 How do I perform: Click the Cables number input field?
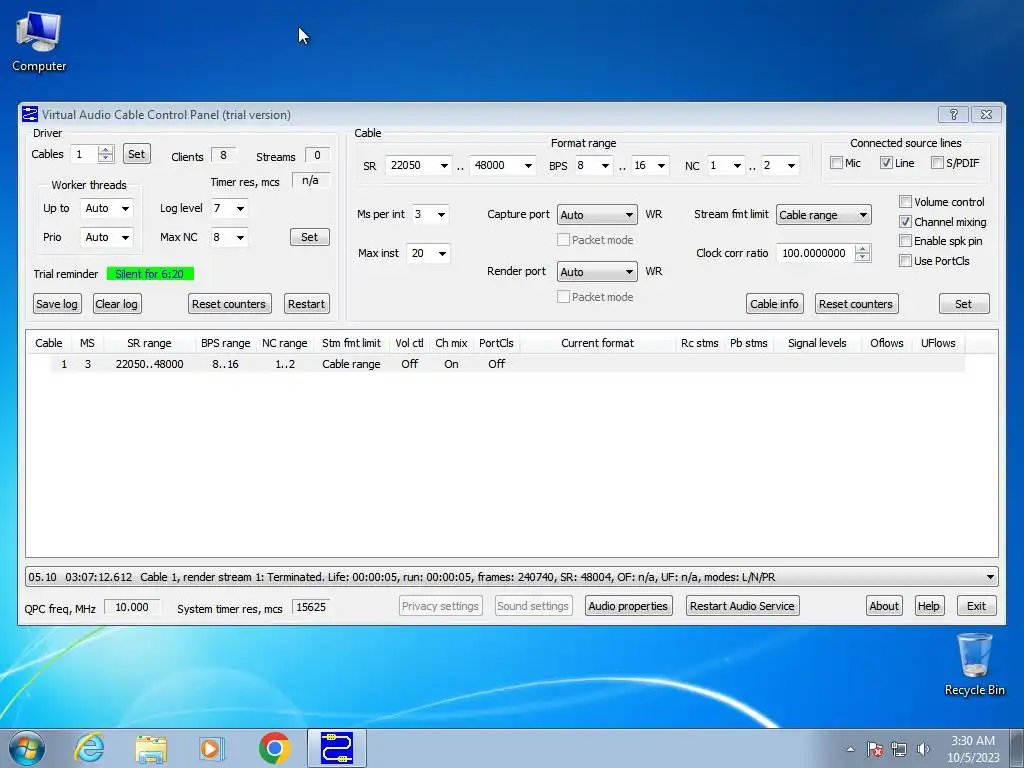tap(84, 154)
